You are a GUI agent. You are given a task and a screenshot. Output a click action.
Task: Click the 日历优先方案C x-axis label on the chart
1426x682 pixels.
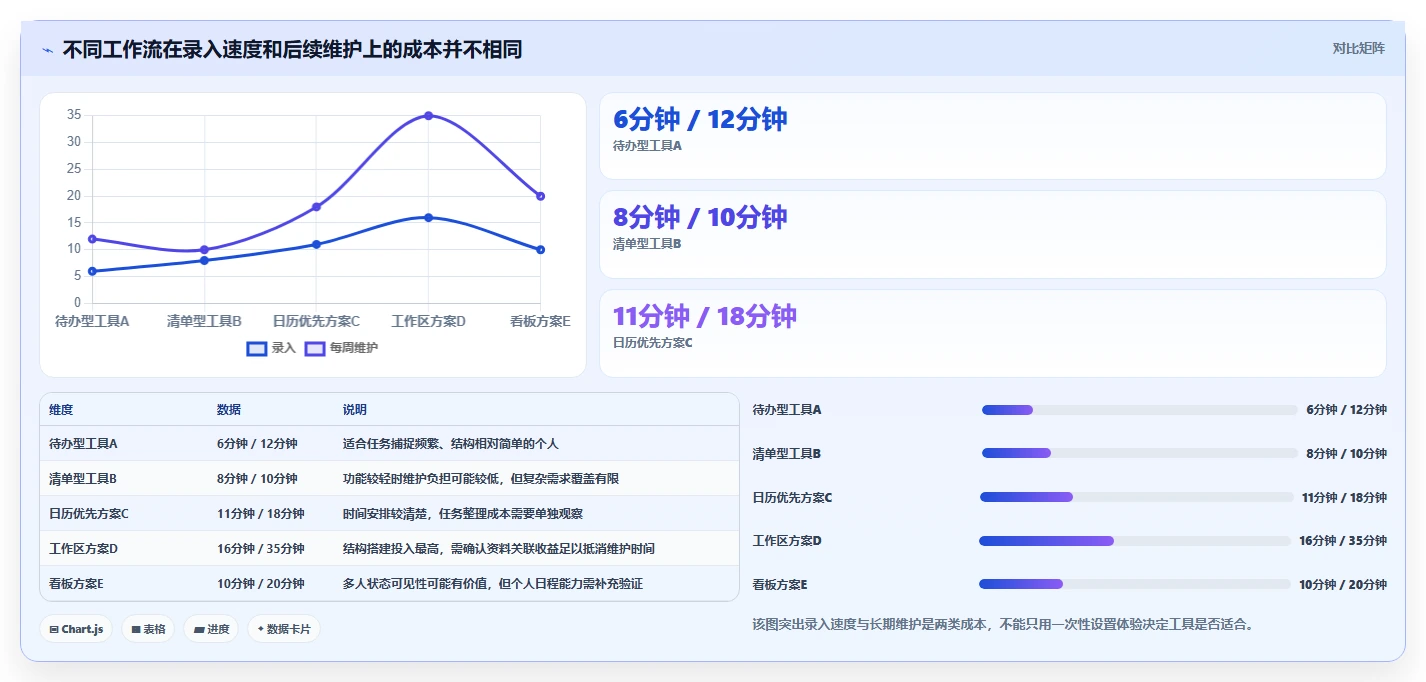click(x=316, y=321)
